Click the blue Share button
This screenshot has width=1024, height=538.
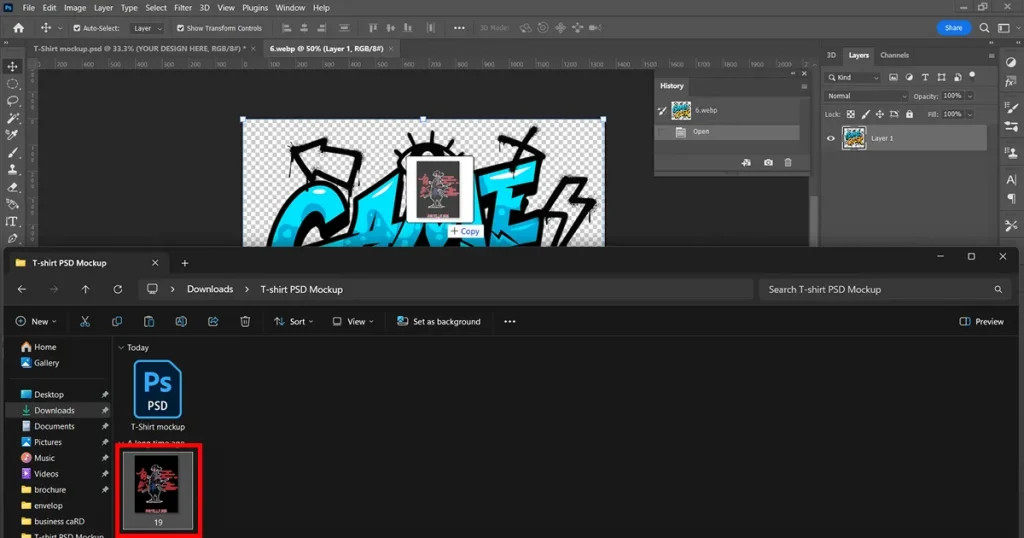(x=953, y=28)
